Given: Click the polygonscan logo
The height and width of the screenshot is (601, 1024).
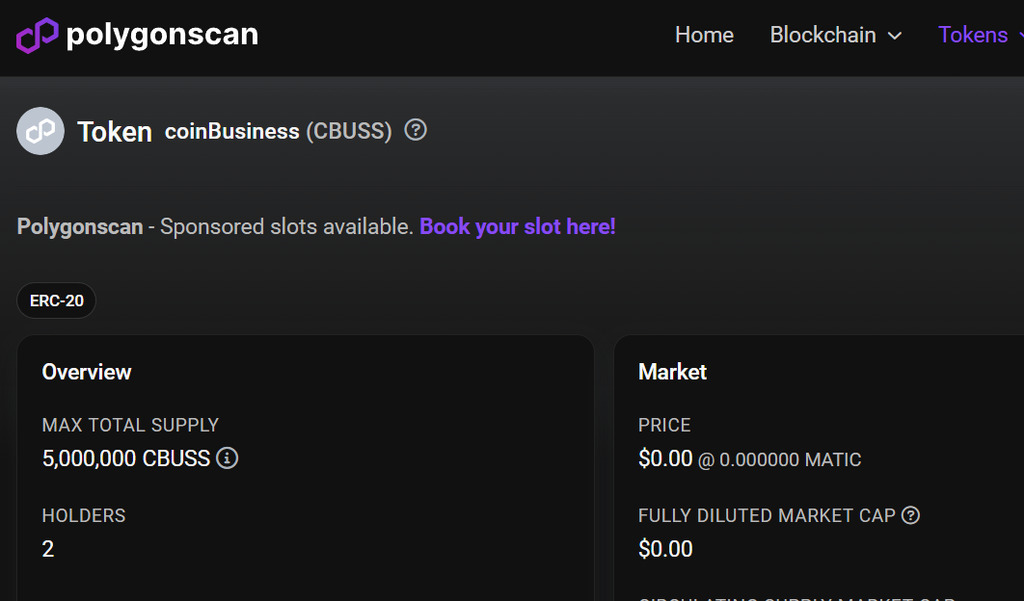Looking at the screenshot, I should click(x=137, y=35).
